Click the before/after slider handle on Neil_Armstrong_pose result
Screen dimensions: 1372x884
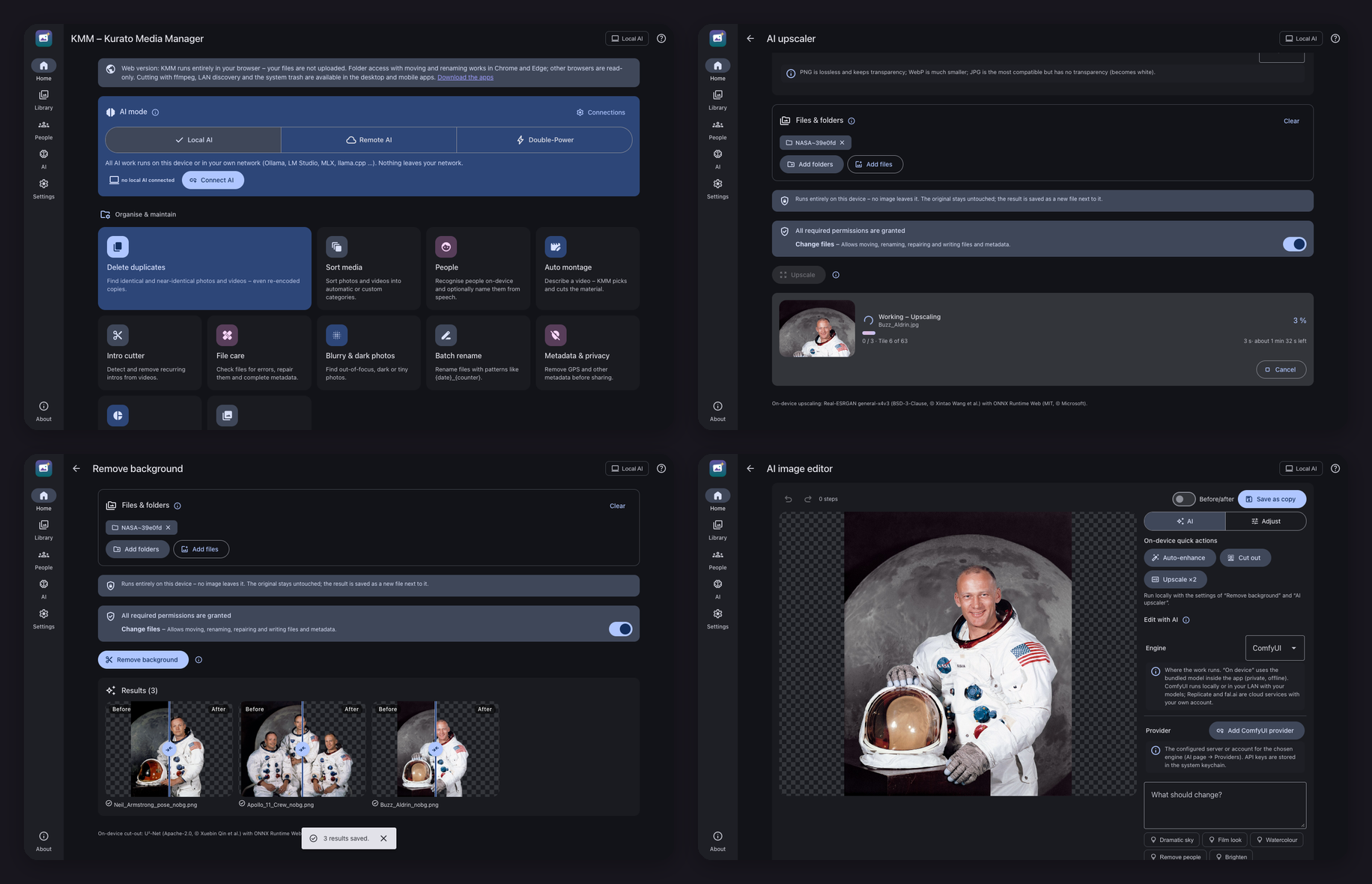169,748
